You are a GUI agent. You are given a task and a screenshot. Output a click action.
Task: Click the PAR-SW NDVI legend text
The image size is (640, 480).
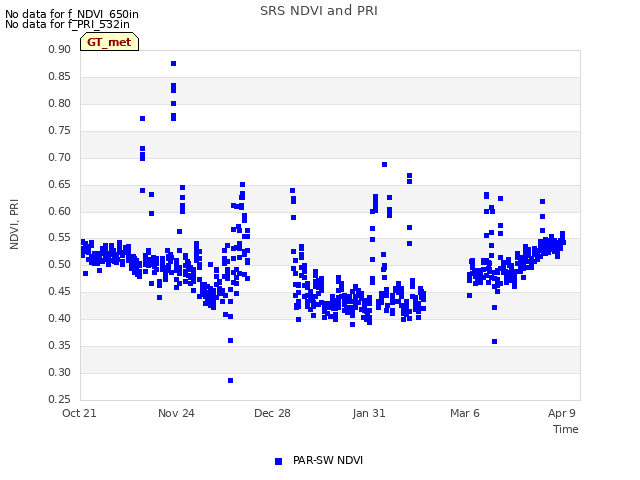pyautogui.click(x=328, y=460)
